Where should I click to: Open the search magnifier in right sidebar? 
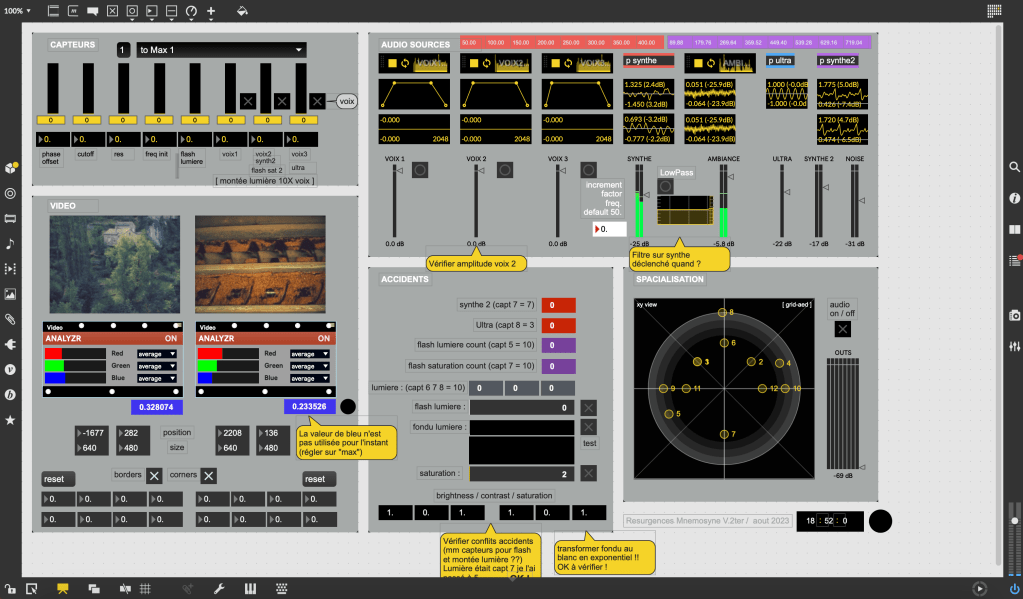click(1014, 167)
